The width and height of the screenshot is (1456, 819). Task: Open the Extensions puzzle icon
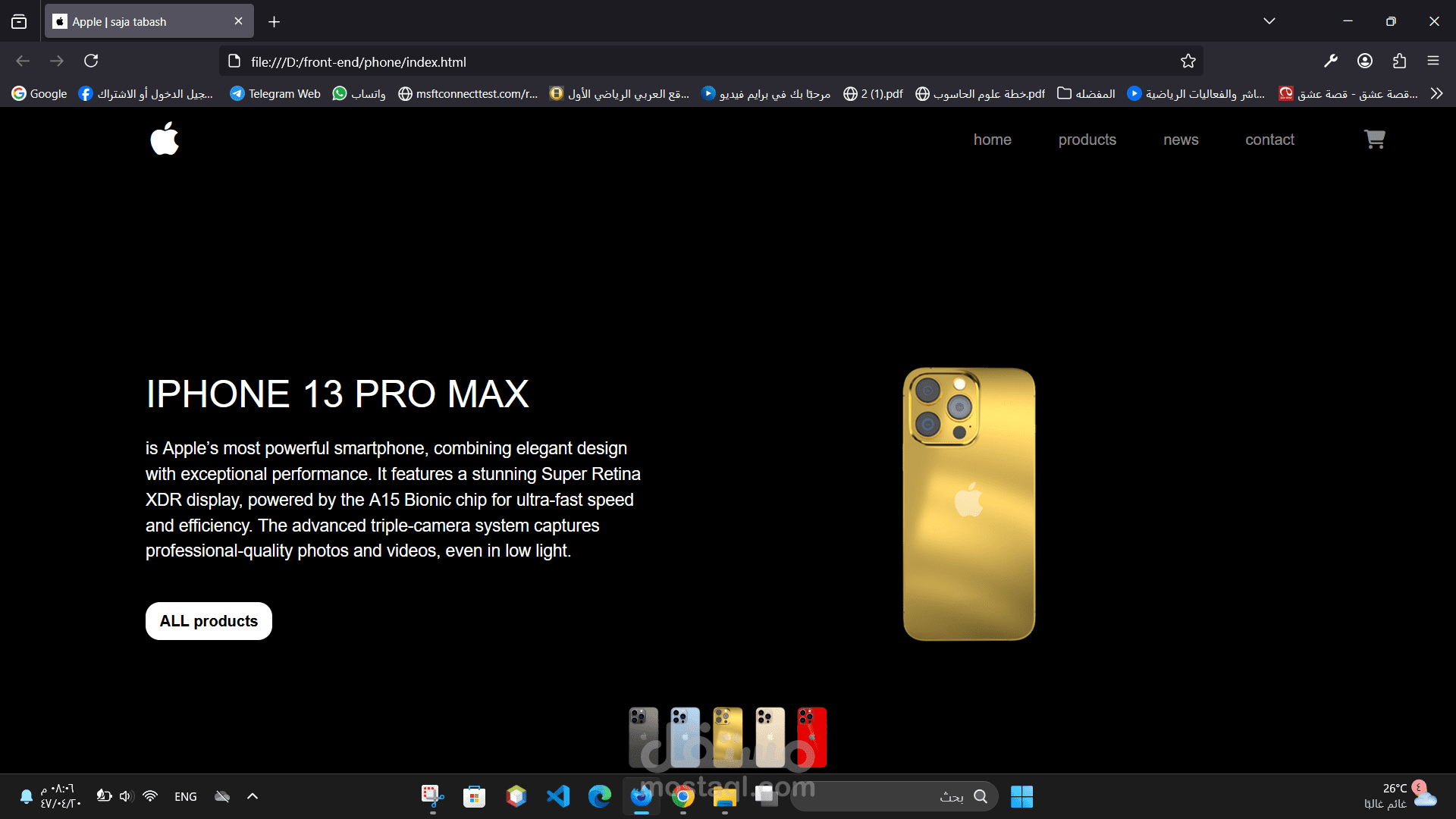coord(1399,61)
